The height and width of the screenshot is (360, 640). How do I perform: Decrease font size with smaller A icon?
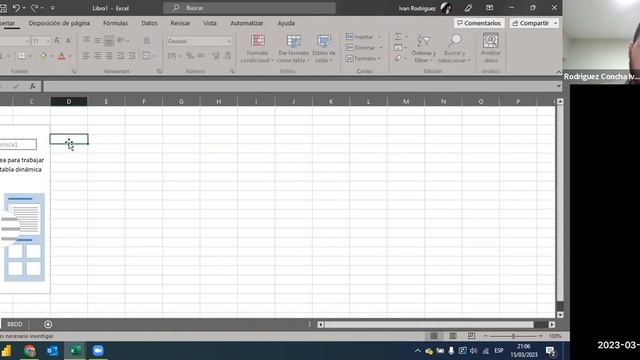[68, 41]
